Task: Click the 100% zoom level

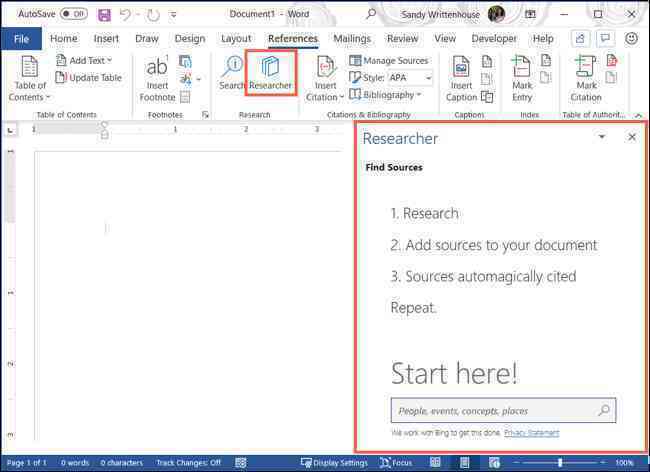Action: [624, 462]
